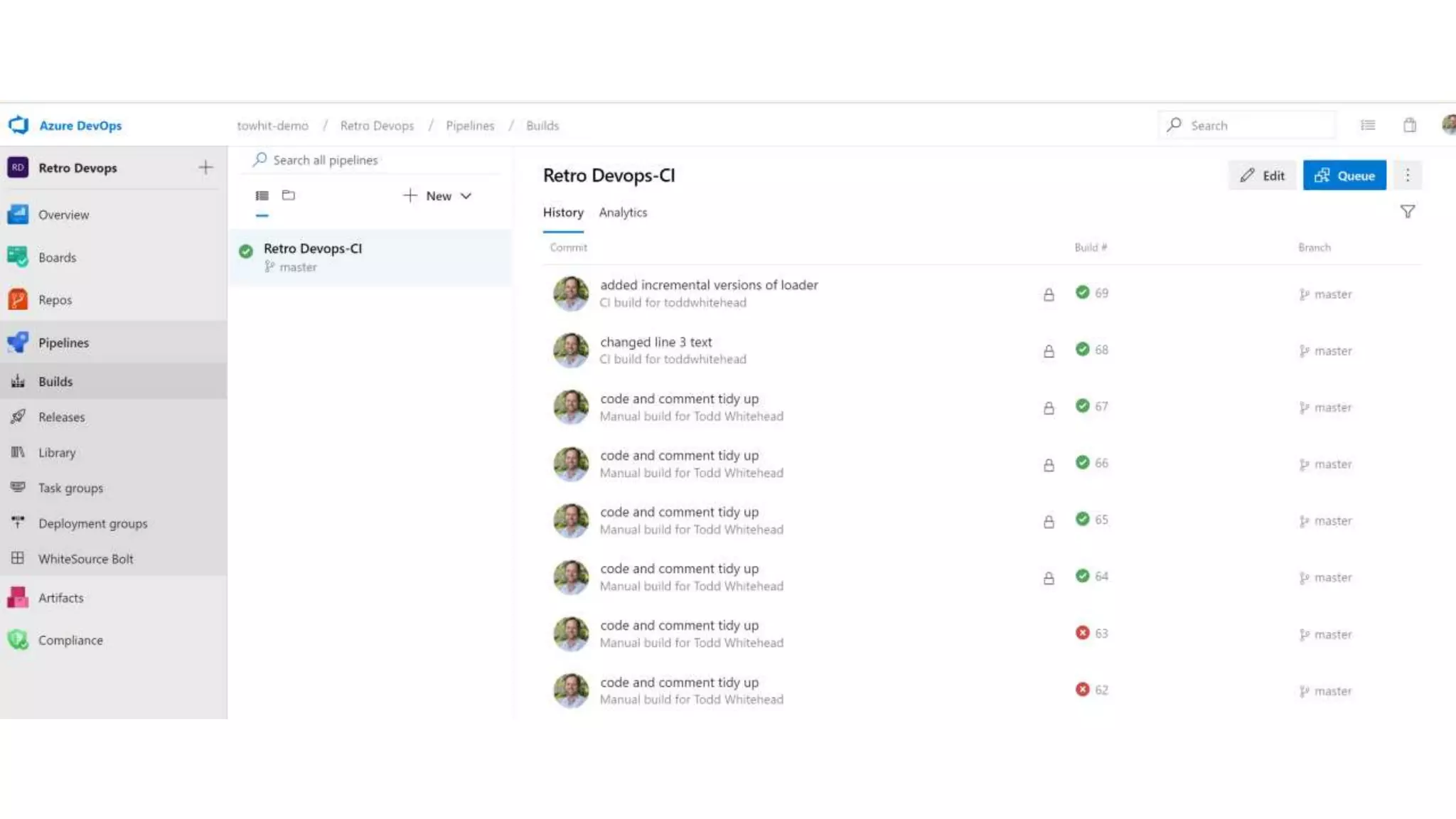The height and width of the screenshot is (819, 1456).
Task: Click the shopping bag marketplace icon
Action: pyautogui.click(x=1409, y=125)
